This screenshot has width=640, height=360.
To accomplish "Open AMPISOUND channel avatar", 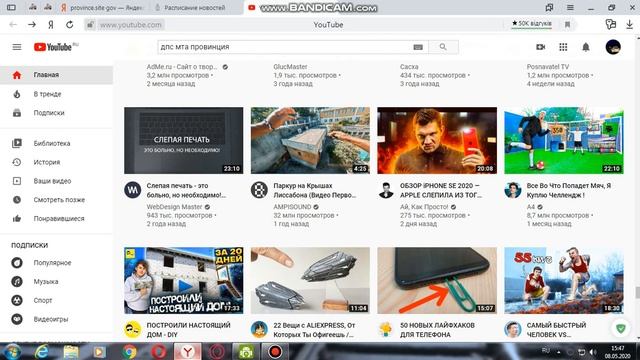I will click(259, 190).
